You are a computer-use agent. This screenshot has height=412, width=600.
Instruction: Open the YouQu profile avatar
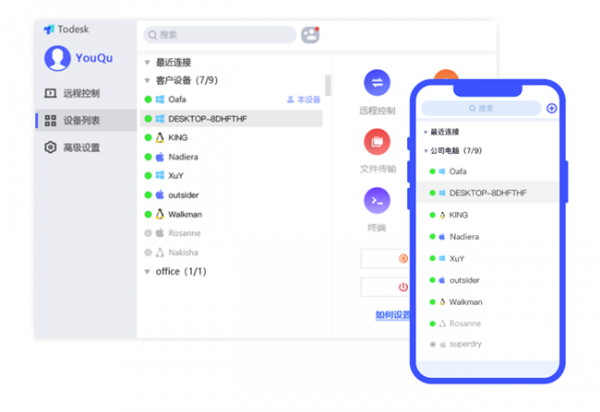57,58
